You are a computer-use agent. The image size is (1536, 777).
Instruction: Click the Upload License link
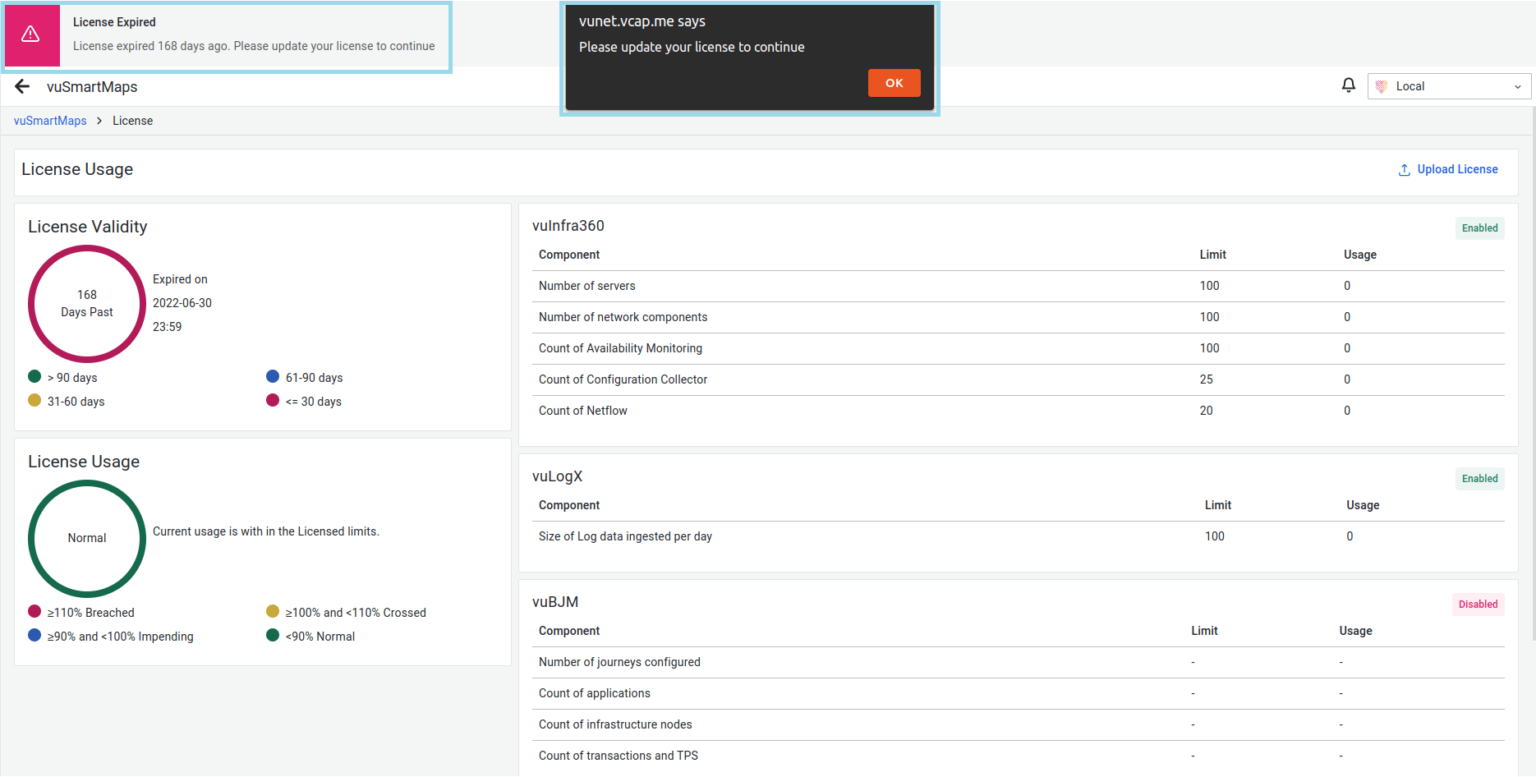[1457, 170]
